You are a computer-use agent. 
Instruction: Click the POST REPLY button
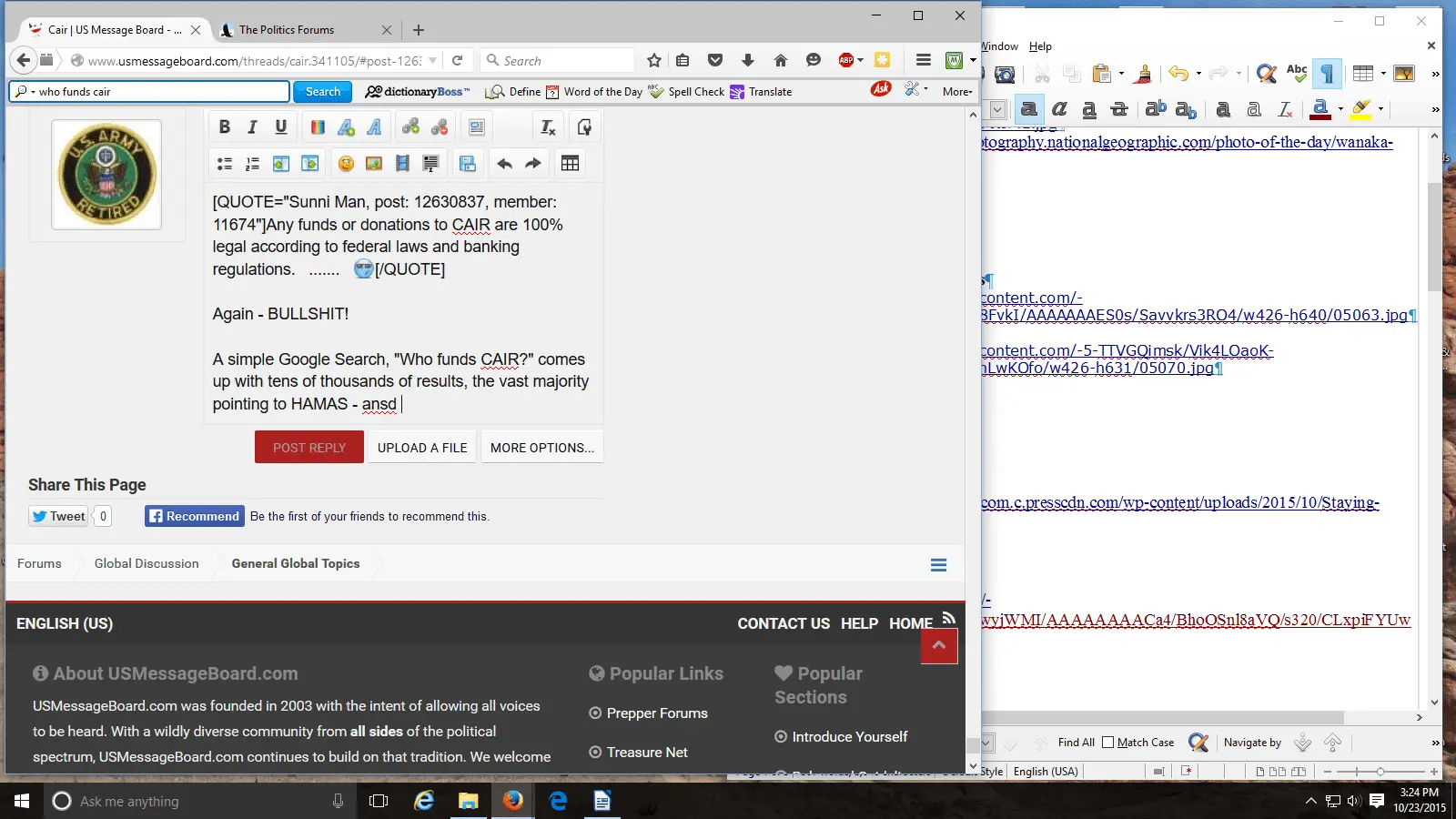pyautogui.click(x=309, y=448)
